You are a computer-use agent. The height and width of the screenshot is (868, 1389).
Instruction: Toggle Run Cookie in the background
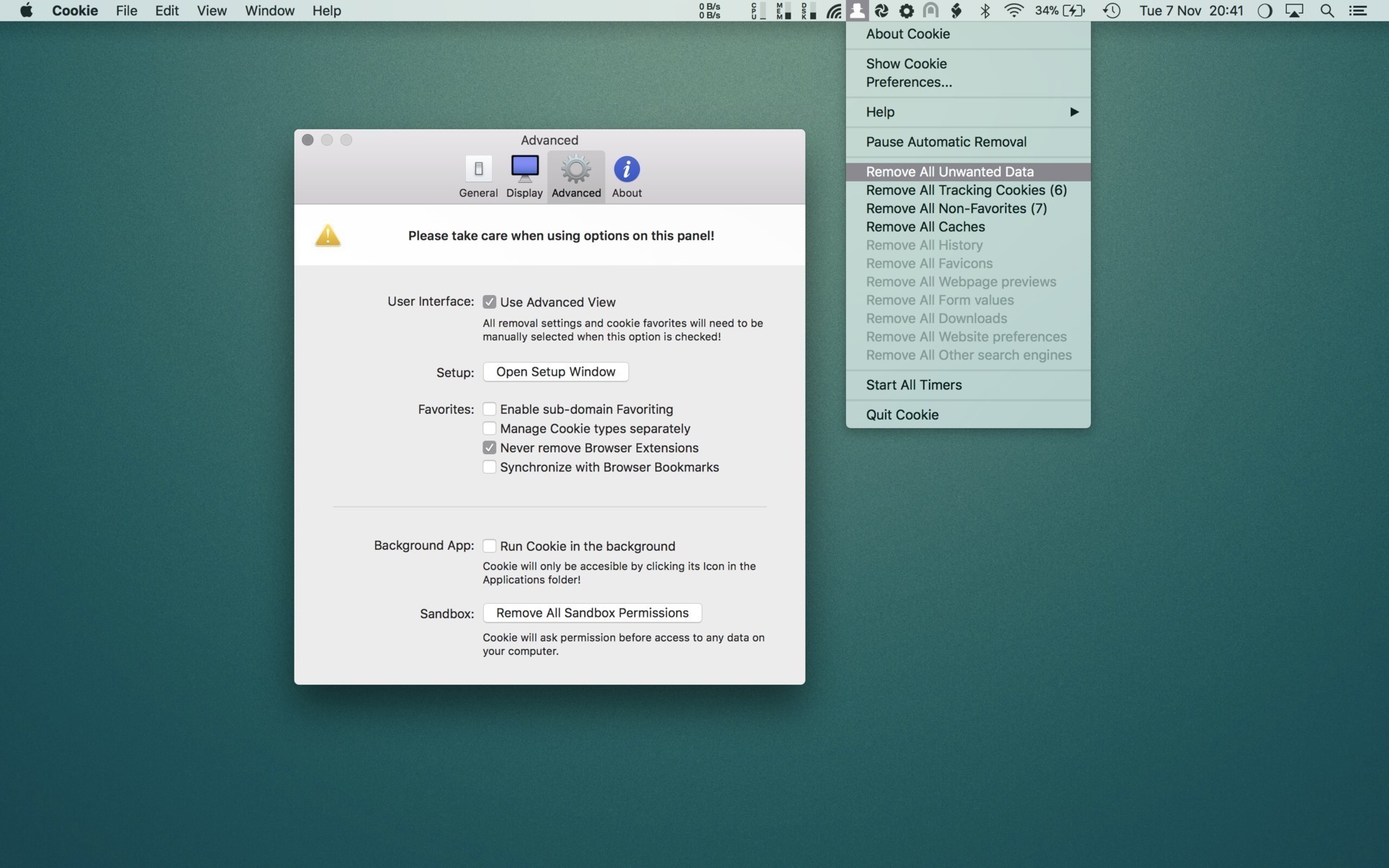click(490, 546)
